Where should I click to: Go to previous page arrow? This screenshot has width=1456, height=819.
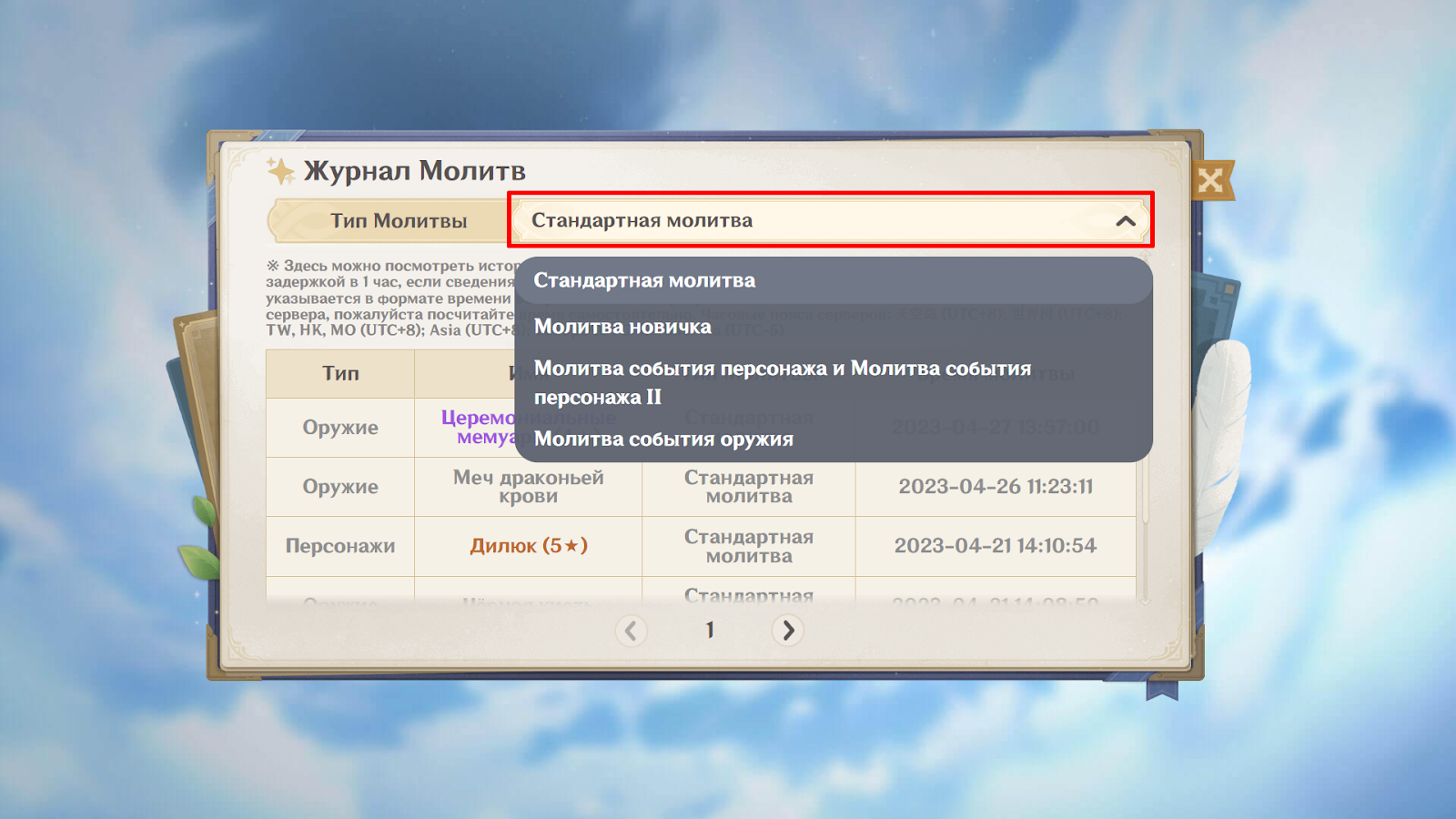(x=631, y=630)
